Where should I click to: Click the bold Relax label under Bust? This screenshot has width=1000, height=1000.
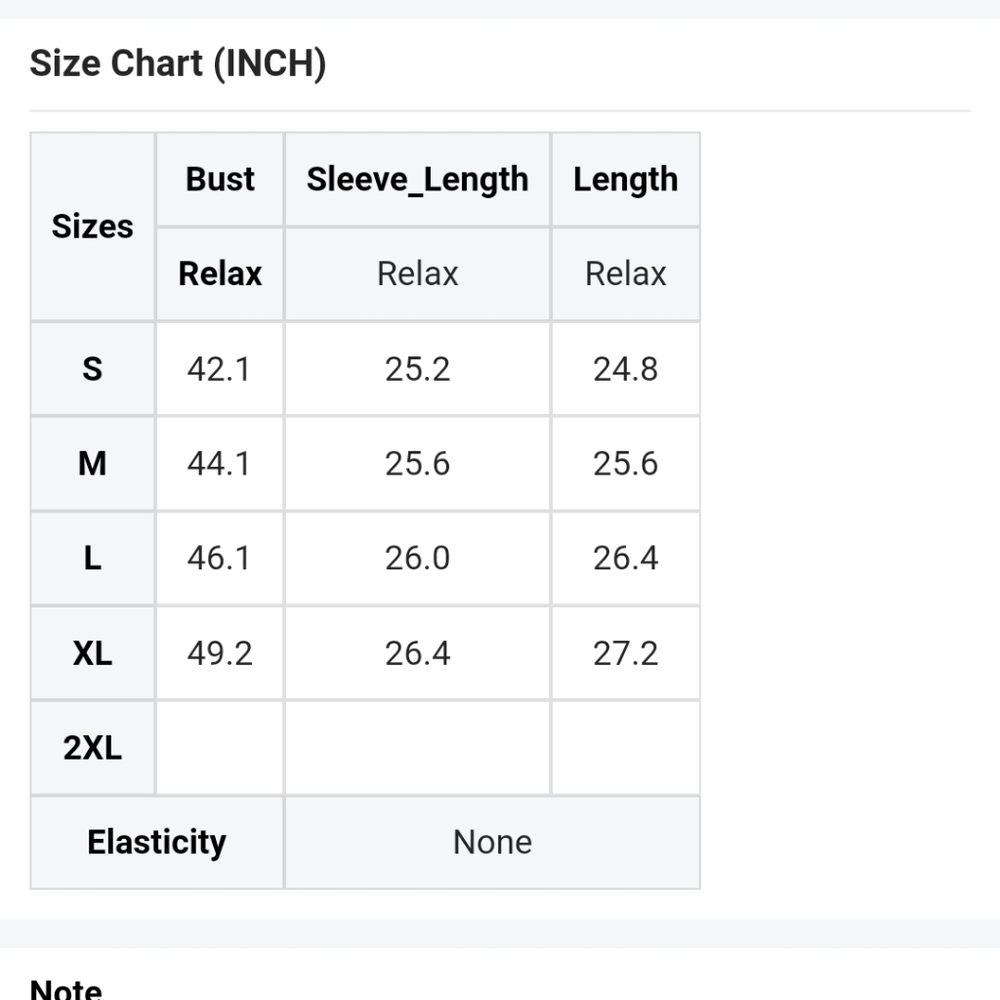click(x=220, y=274)
